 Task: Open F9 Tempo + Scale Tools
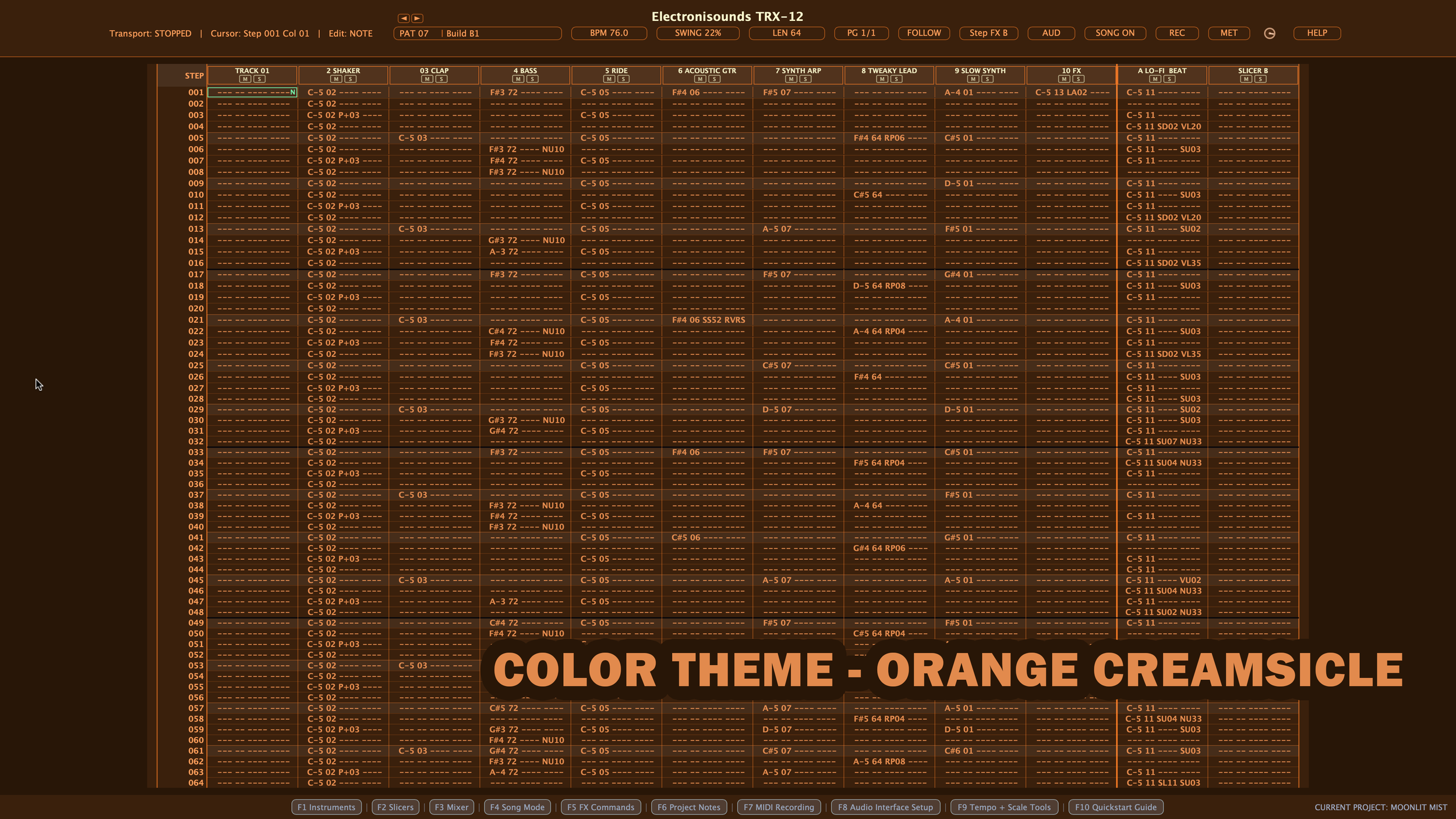pyautogui.click(x=1004, y=807)
